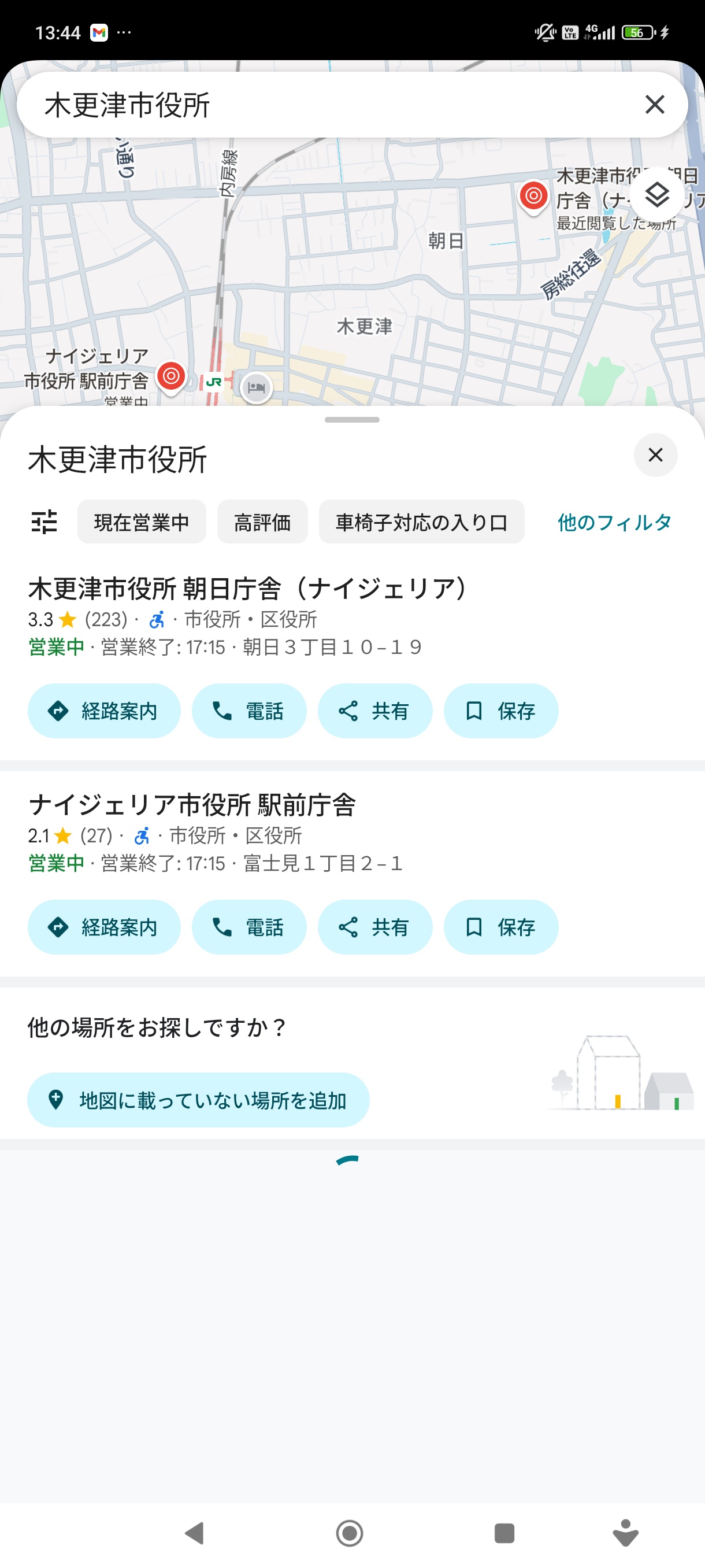
Task: Toggle the 高評価 filter chip
Action: coord(262,522)
